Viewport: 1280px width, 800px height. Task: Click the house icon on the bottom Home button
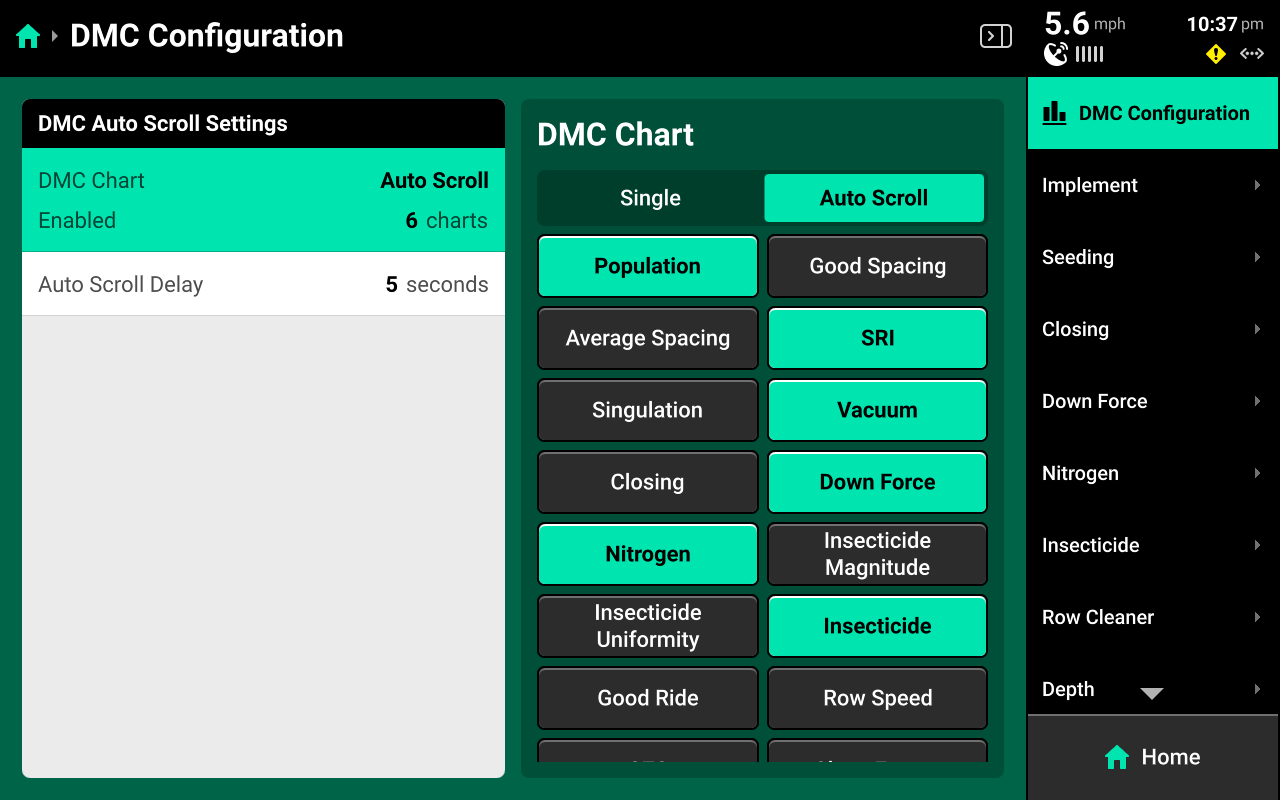[1117, 757]
